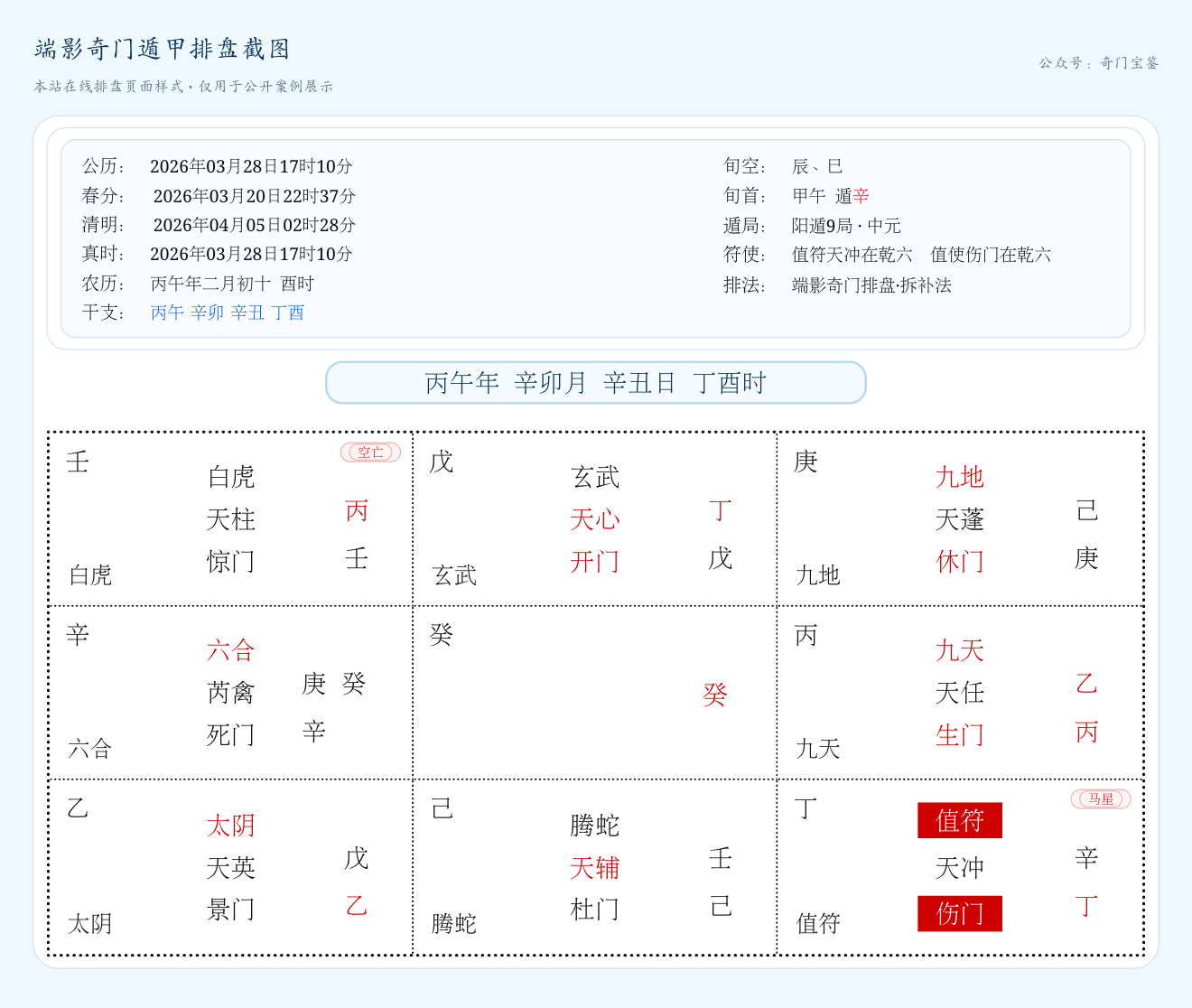Click the red star 天心
Viewport: 1192px width, 1008px height.
(595, 519)
